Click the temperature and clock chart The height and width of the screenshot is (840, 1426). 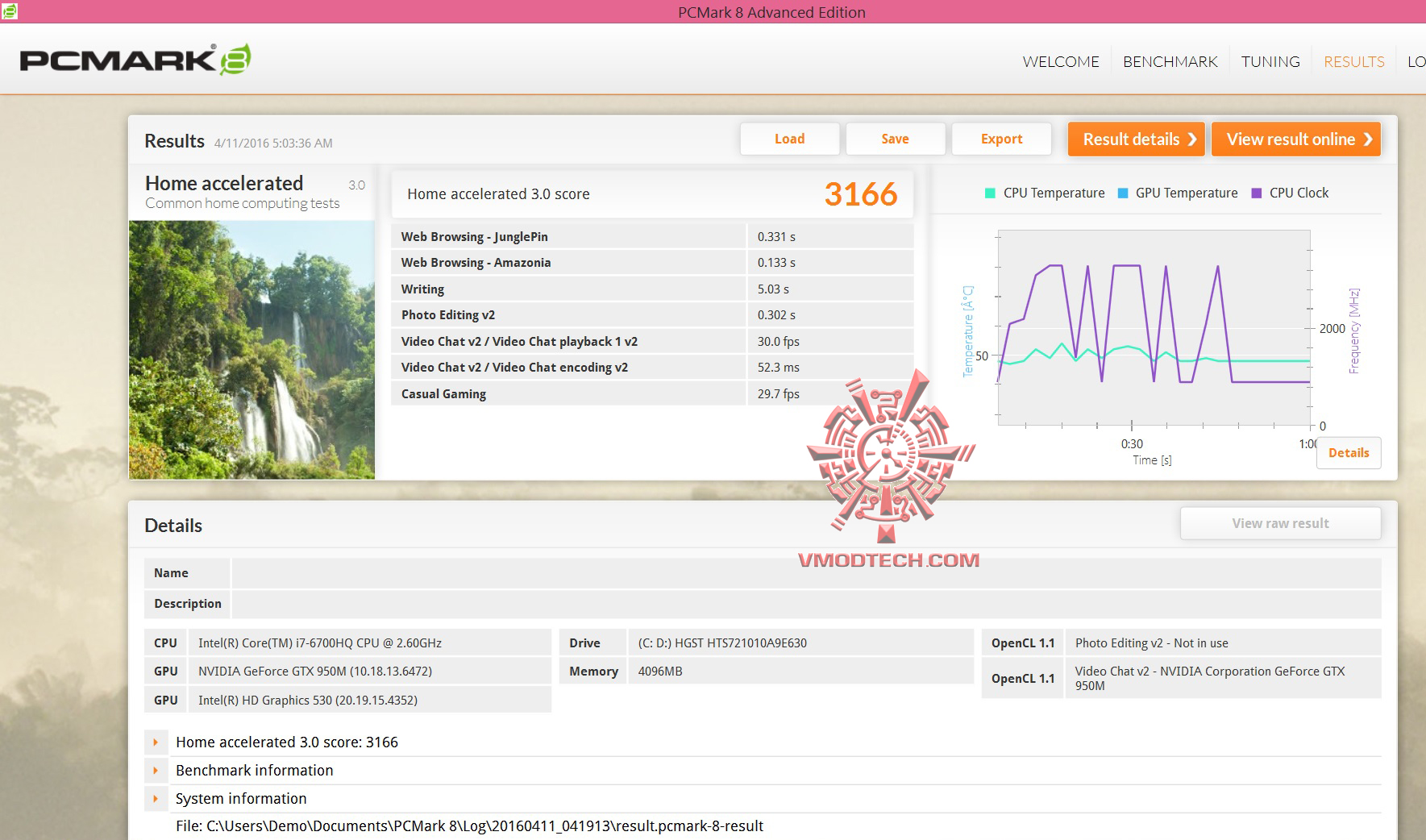pyautogui.click(x=1154, y=327)
